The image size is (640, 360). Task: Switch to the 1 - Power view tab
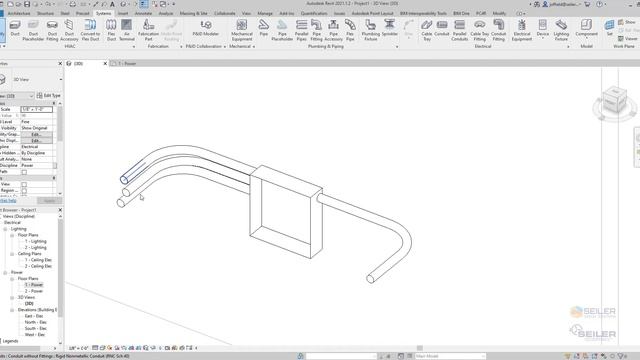[x=127, y=64]
